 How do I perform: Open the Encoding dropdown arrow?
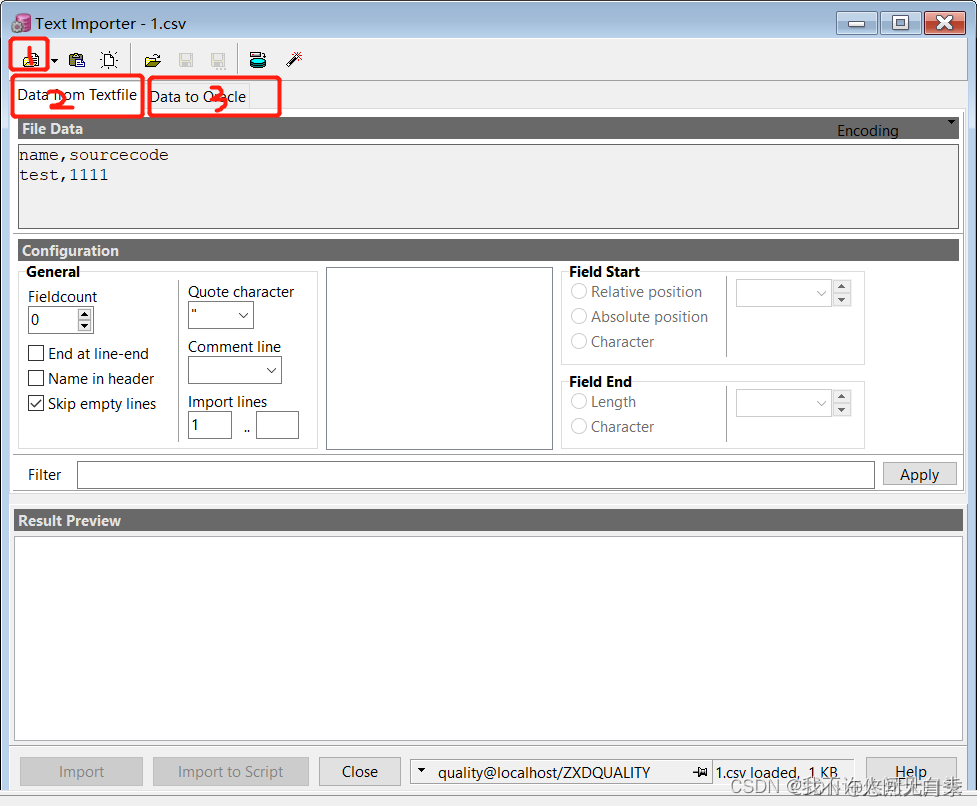[951, 122]
